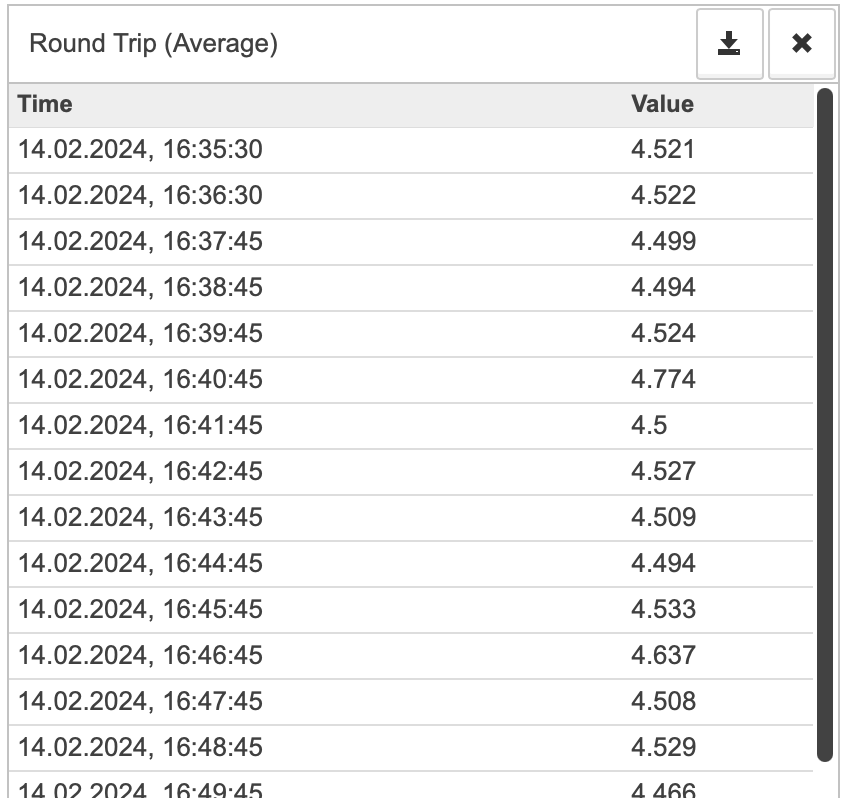Click the value 4.524 cell

pyautogui.click(x=663, y=334)
